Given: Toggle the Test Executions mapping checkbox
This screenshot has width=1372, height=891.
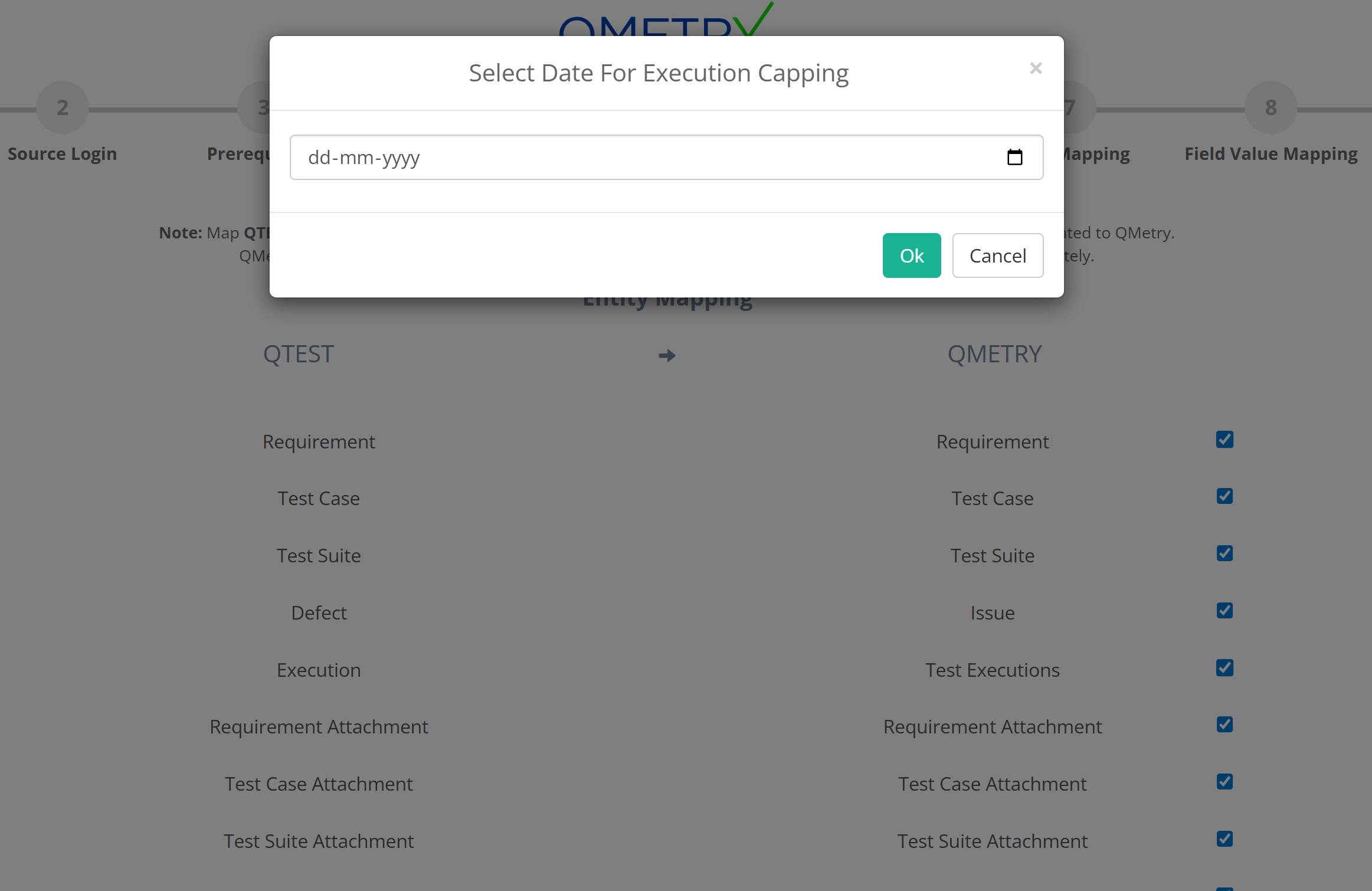Looking at the screenshot, I should tap(1224, 668).
